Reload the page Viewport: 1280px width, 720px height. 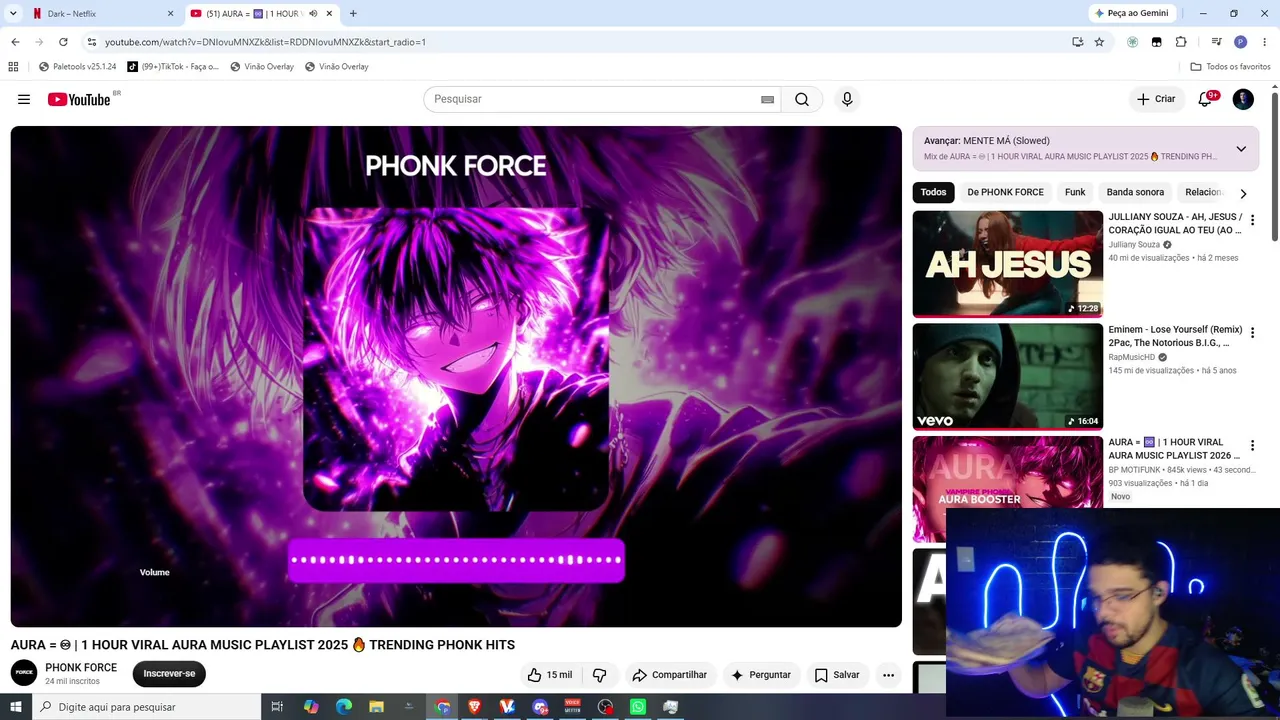click(x=63, y=42)
